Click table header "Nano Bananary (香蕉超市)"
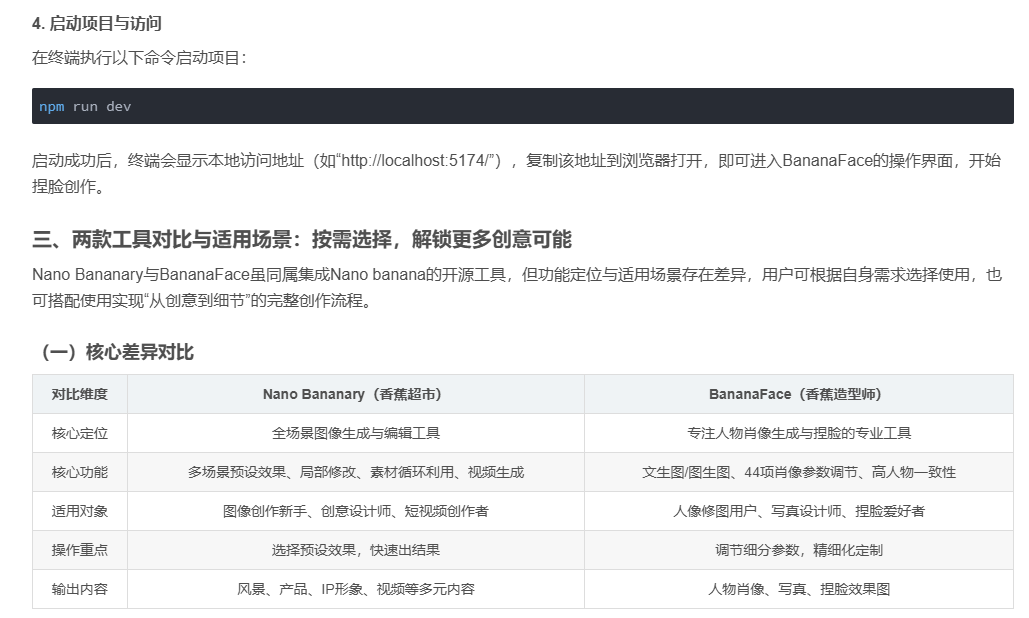 tap(356, 394)
